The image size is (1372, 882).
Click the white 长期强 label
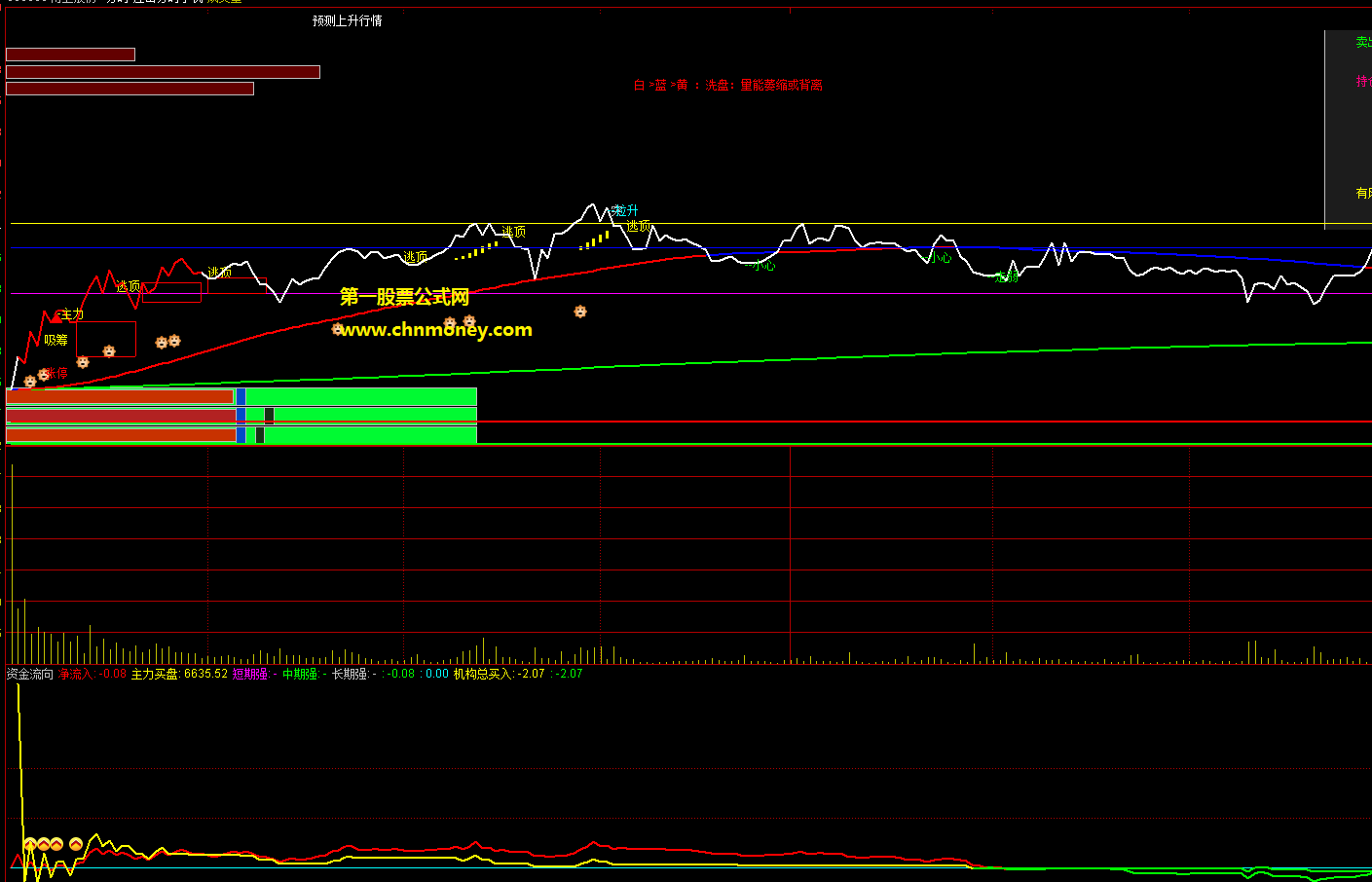pyautogui.click(x=350, y=674)
